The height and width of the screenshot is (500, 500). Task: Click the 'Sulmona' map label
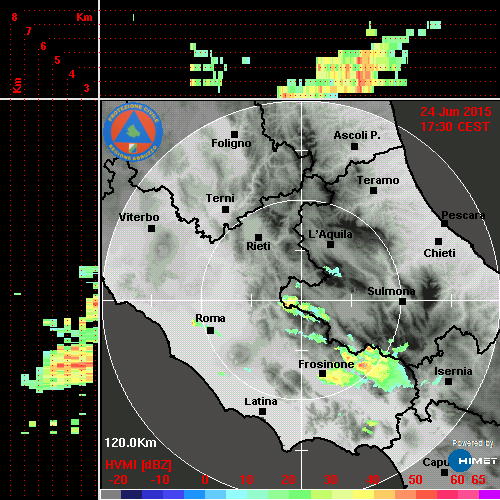[x=391, y=291]
